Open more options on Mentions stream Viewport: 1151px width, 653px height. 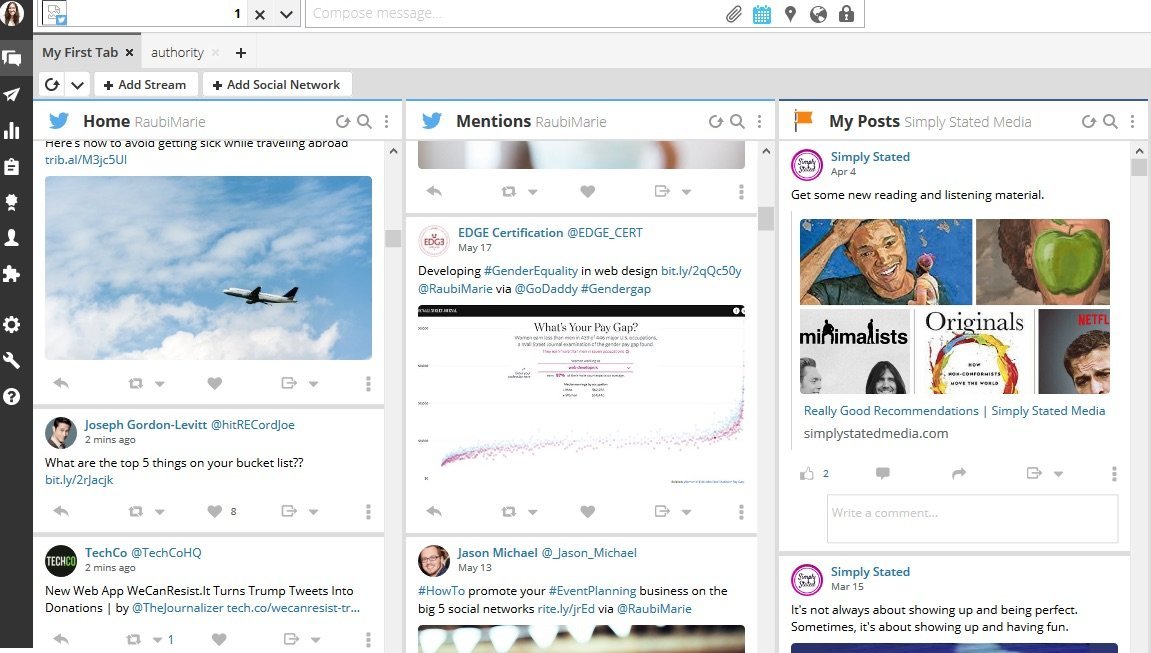(759, 122)
